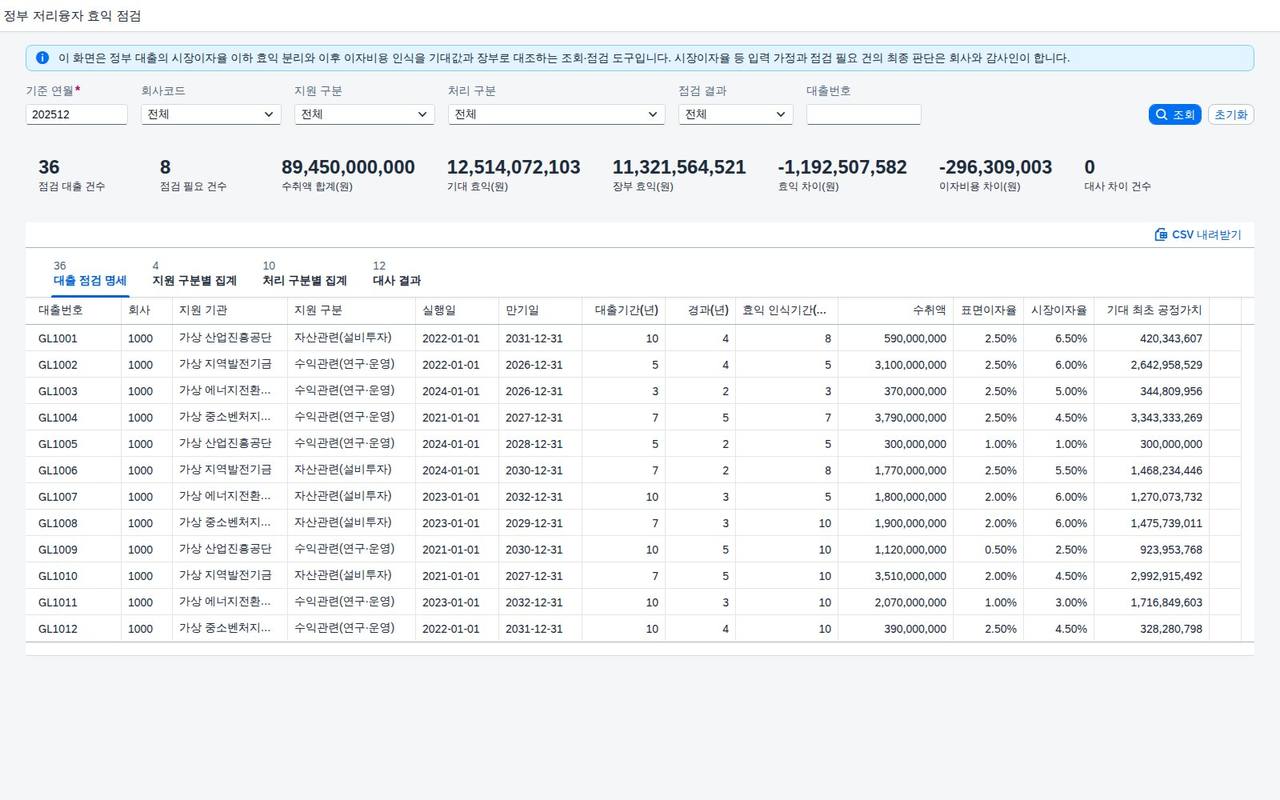Click the 기준 연월 input field

point(77,115)
